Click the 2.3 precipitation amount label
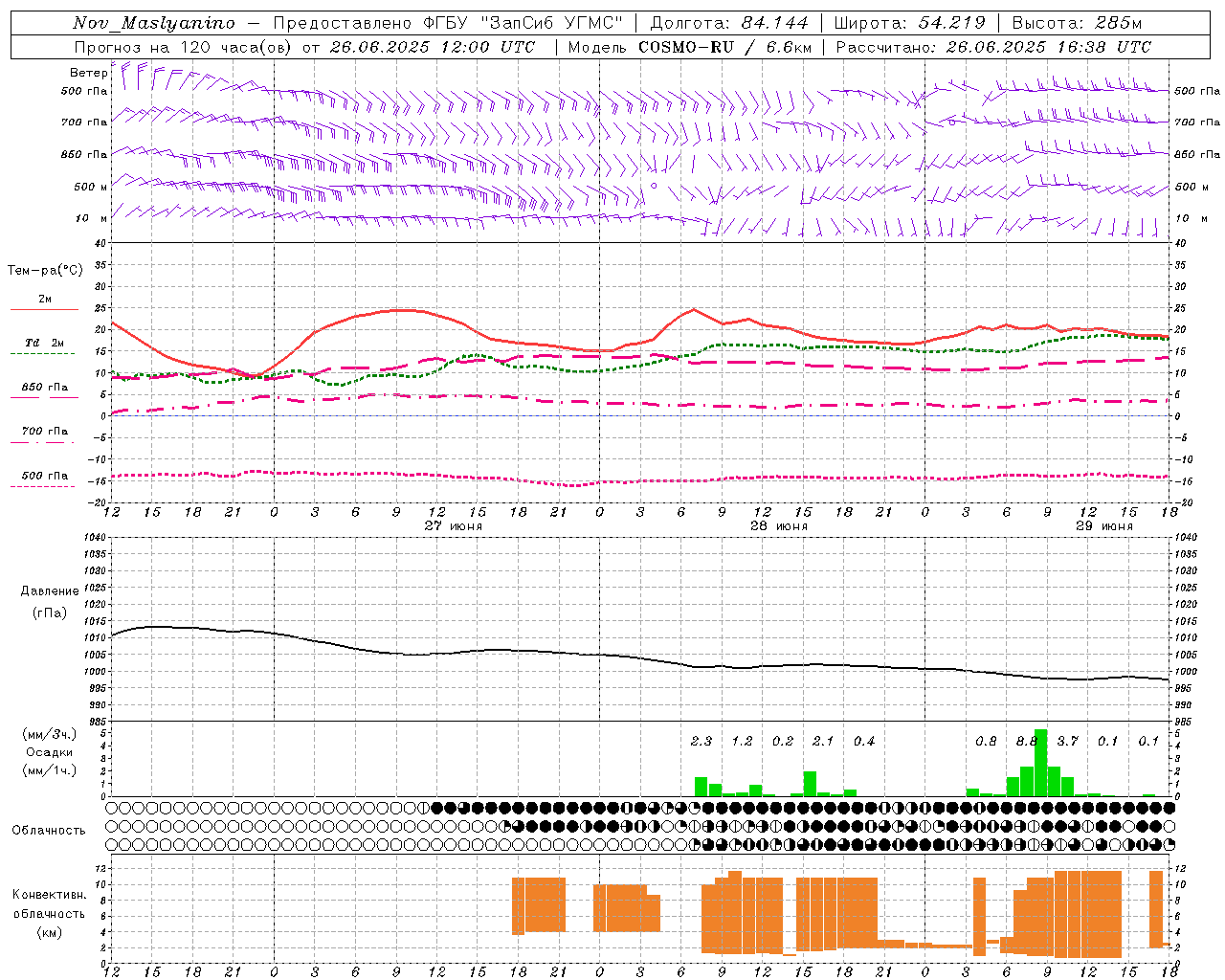Viewport: 1225px width, 980px height. pyautogui.click(x=701, y=741)
